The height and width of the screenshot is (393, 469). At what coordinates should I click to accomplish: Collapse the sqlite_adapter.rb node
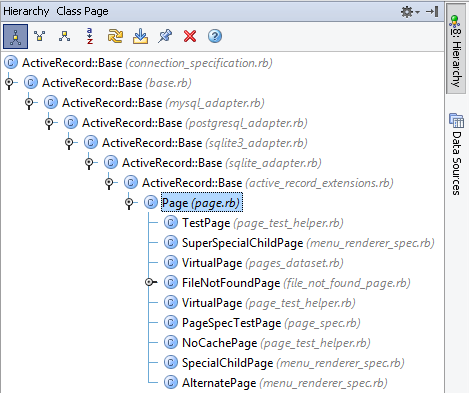point(89,163)
